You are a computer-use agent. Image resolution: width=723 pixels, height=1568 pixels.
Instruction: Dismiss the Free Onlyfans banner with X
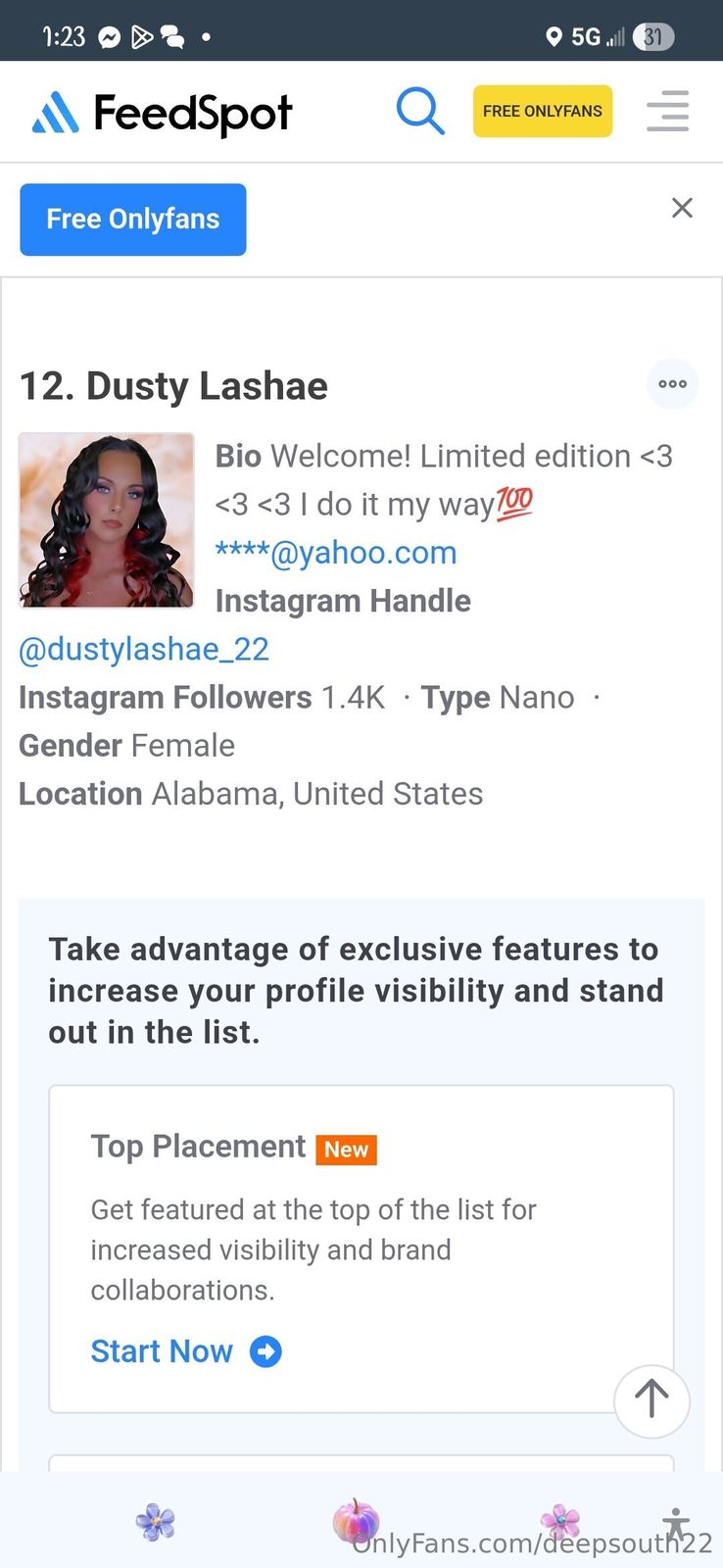click(682, 208)
